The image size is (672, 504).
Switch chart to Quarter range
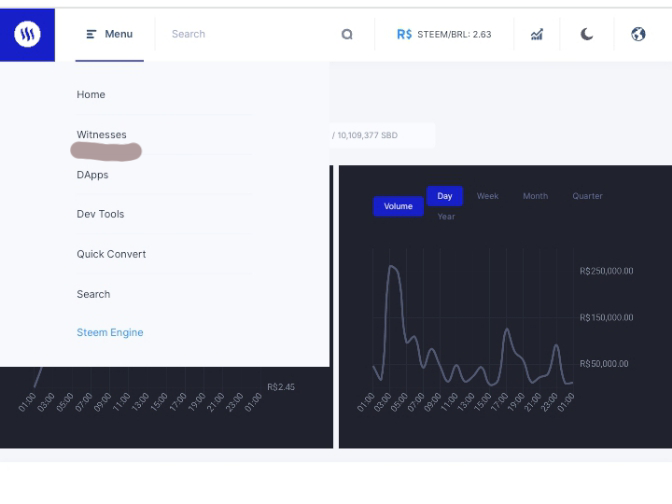588,196
